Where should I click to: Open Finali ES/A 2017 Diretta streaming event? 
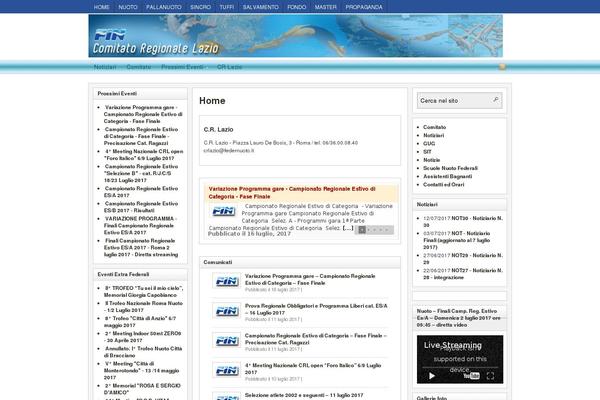(141, 248)
